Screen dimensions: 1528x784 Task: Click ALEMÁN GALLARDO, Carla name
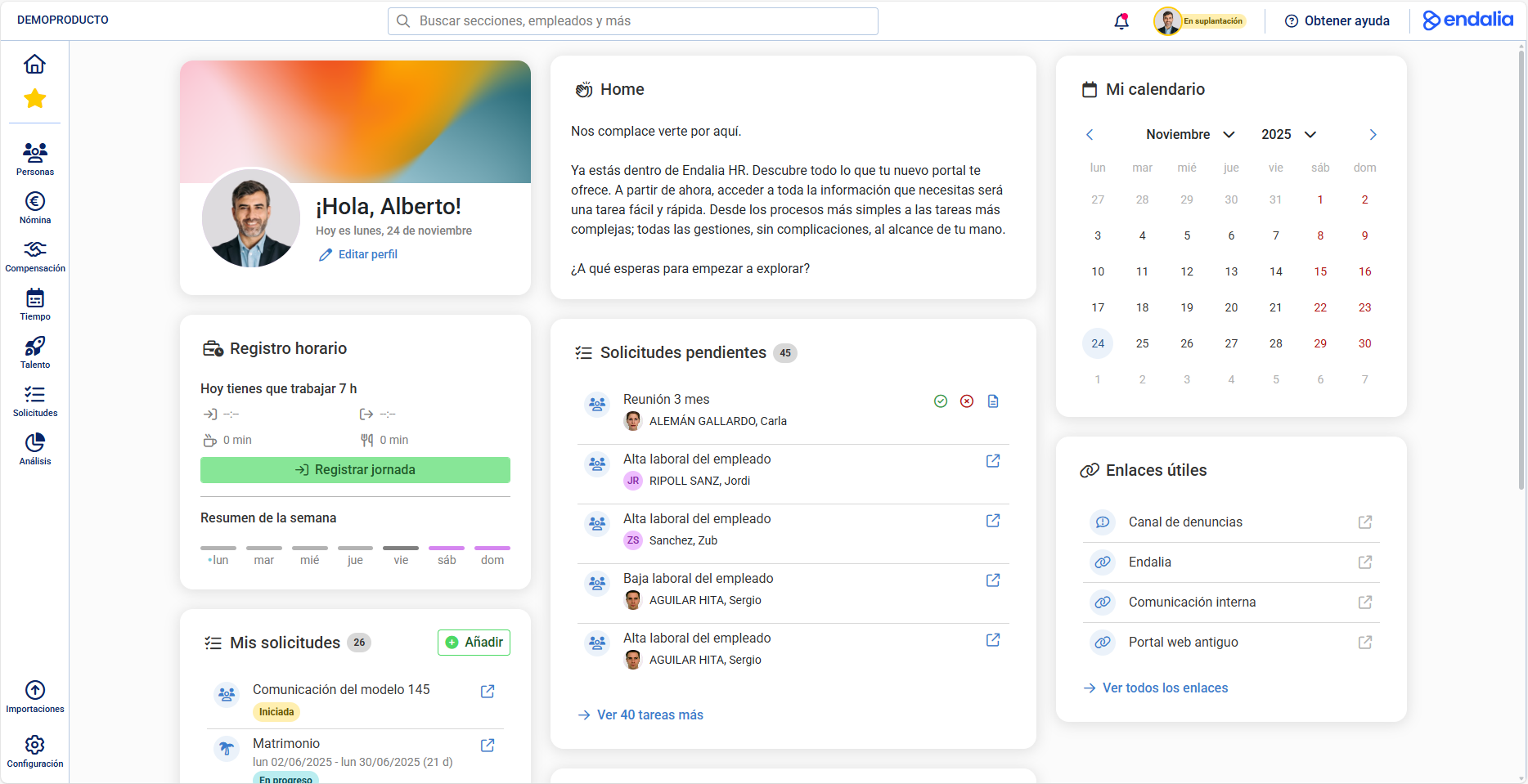coord(718,421)
